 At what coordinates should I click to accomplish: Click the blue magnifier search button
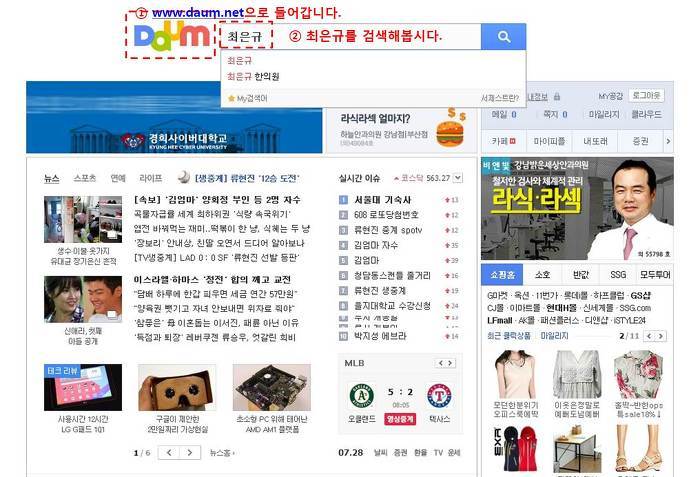503,37
